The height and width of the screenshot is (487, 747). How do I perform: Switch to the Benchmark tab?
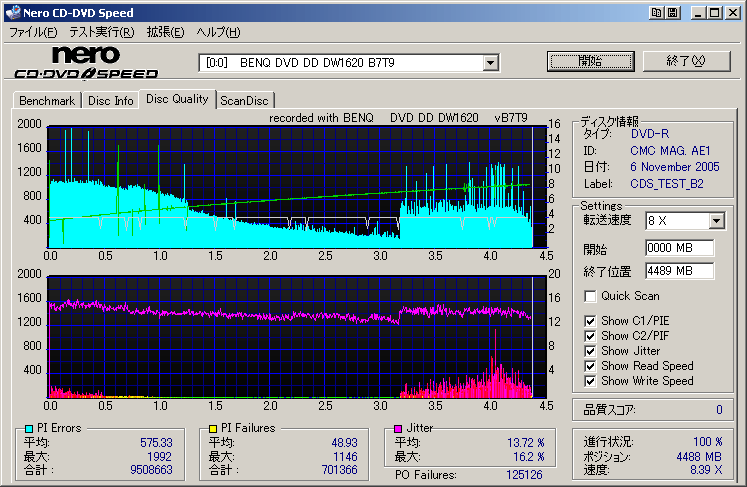click(x=47, y=101)
